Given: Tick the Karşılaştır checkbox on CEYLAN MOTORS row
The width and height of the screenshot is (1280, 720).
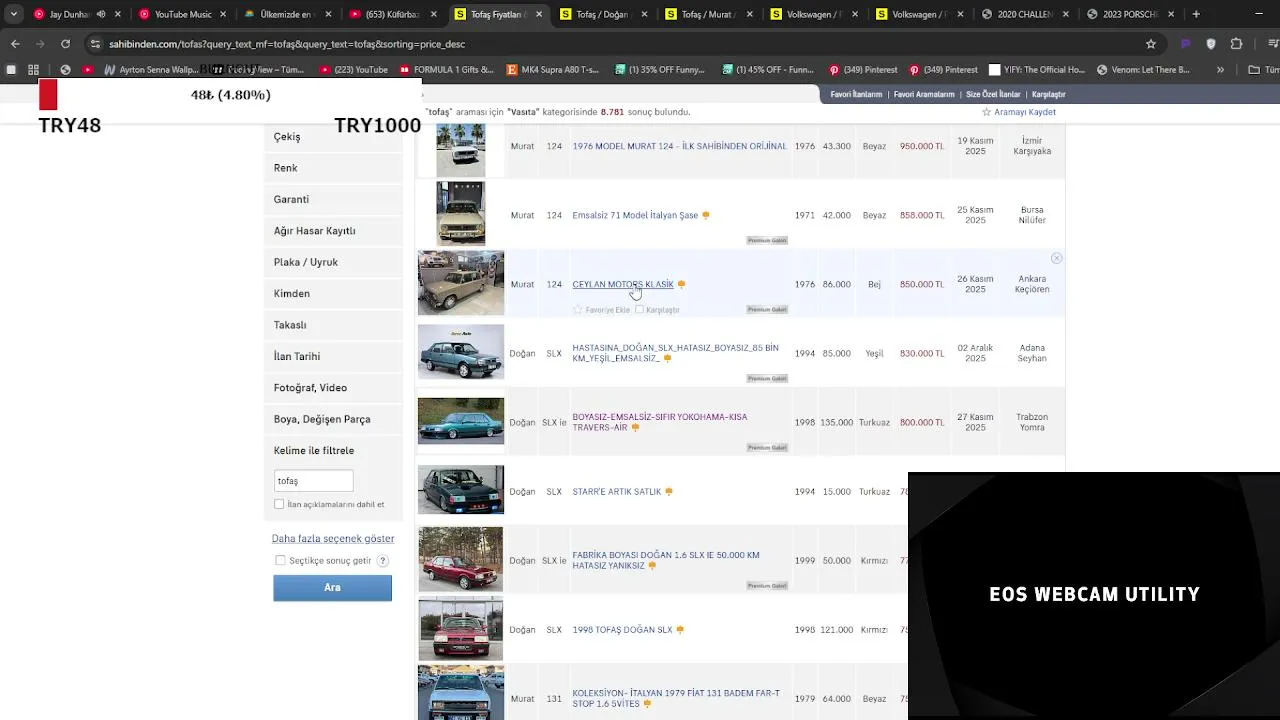Looking at the screenshot, I should click(639, 310).
